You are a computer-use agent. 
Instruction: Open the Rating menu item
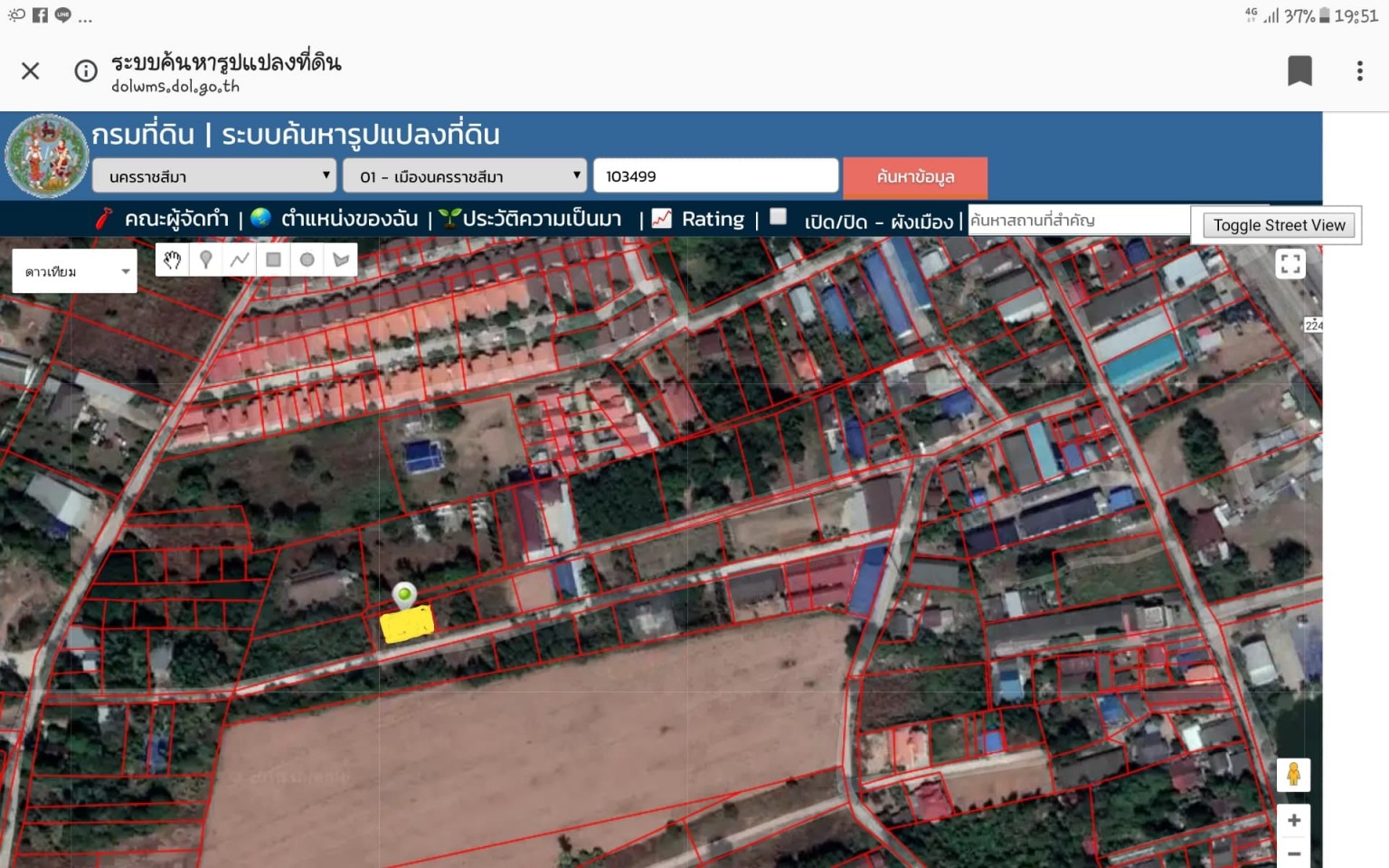(713, 219)
